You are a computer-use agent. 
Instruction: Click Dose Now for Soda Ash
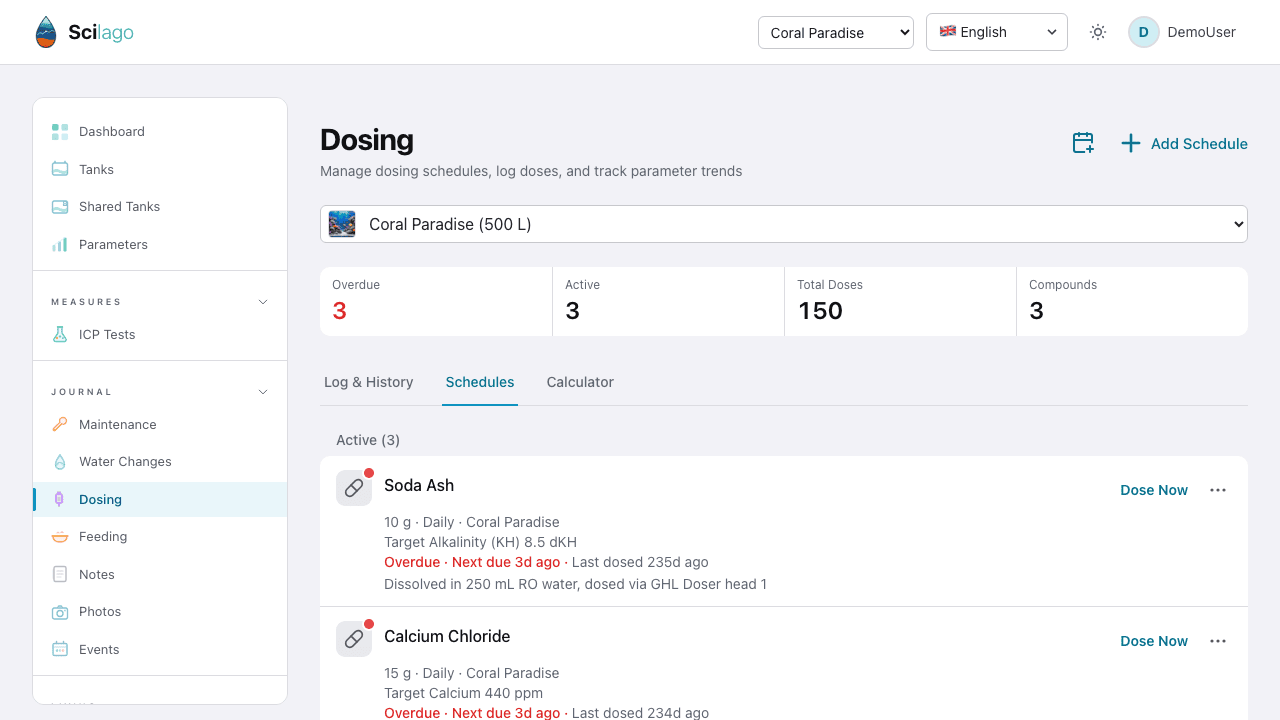pos(1154,490)
